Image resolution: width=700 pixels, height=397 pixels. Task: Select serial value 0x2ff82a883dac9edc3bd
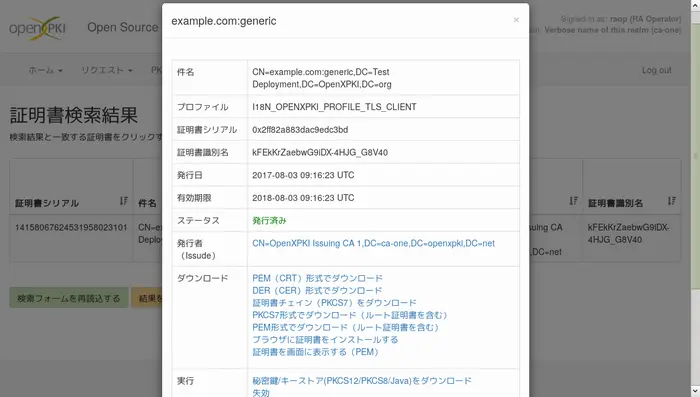(300, 130)
